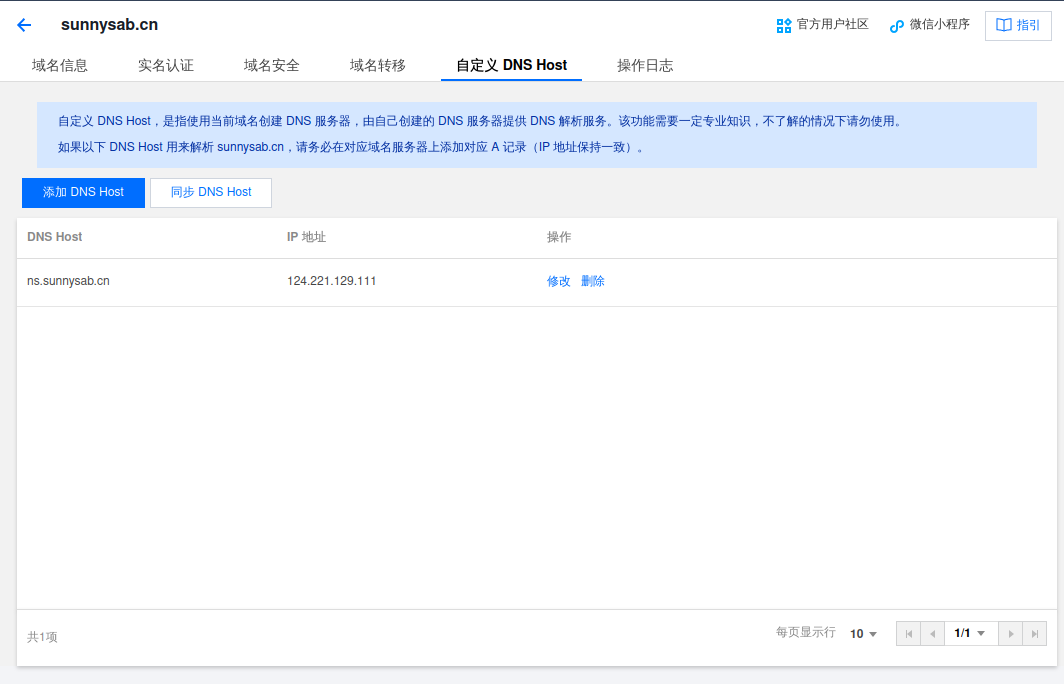This screenshot has width=1064, height=684.
Task: 点击删除链接移除该 DNS Host
Action: coord(593,281)
